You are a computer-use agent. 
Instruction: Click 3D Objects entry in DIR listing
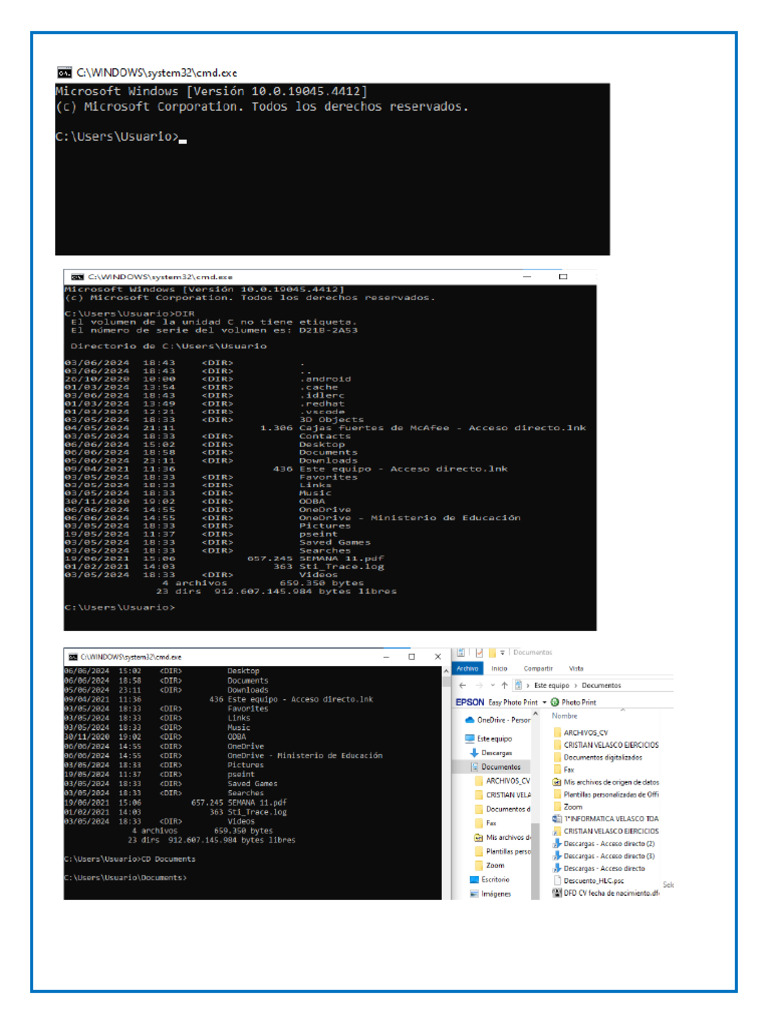pyautogui.click(x=332, y=420)
